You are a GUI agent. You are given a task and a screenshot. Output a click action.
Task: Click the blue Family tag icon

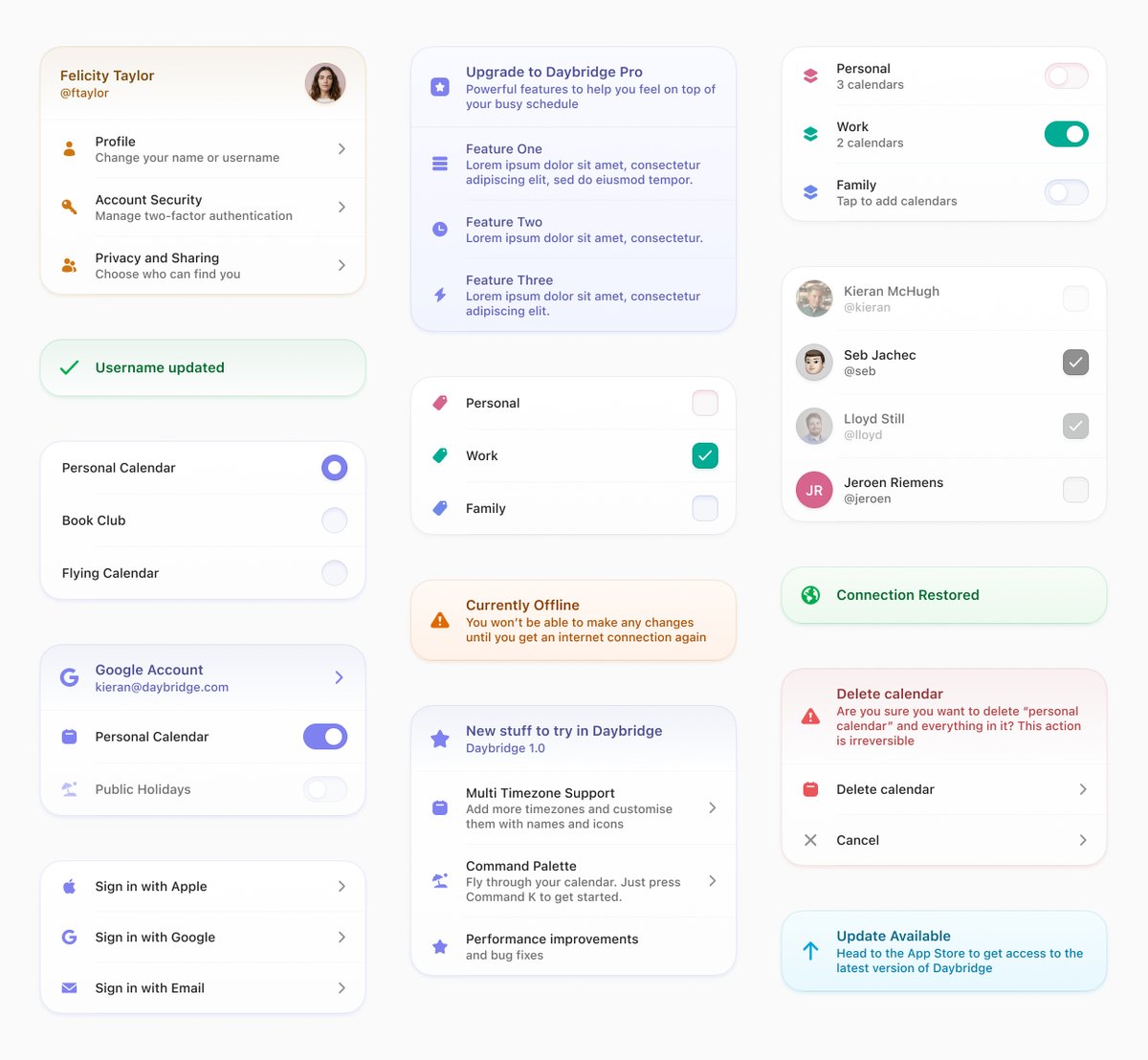pos(440,508)
